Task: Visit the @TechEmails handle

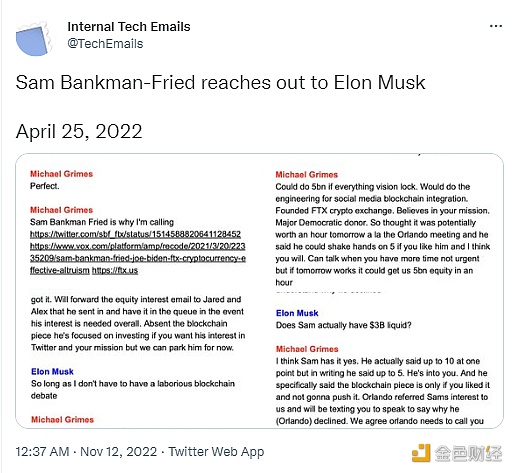Action: [105, 44]
